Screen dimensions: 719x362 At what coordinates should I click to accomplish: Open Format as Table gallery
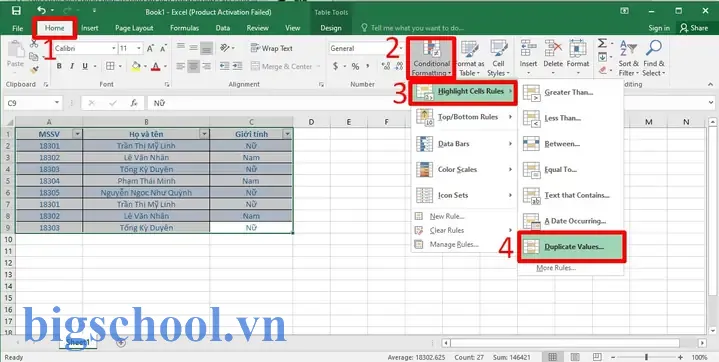470,58
